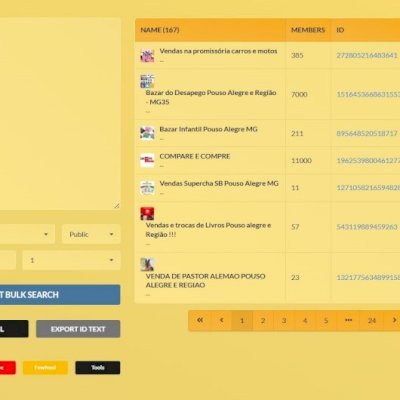This screenshot has height=400, width=400.
Task: Open the Pastor Alemao group thumbnail
Action: point(147,264)
